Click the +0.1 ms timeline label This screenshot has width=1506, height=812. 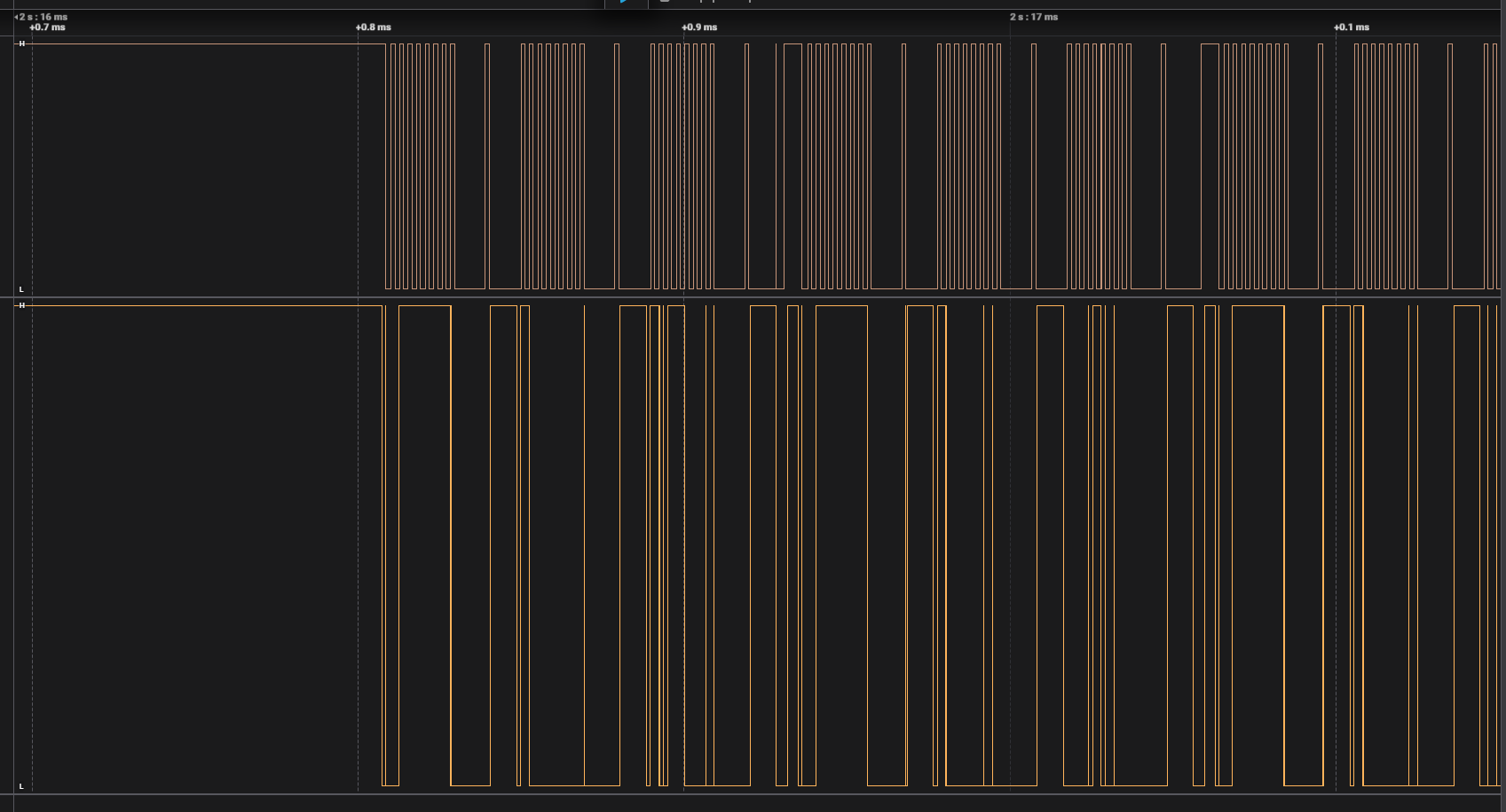point(1351,28)
